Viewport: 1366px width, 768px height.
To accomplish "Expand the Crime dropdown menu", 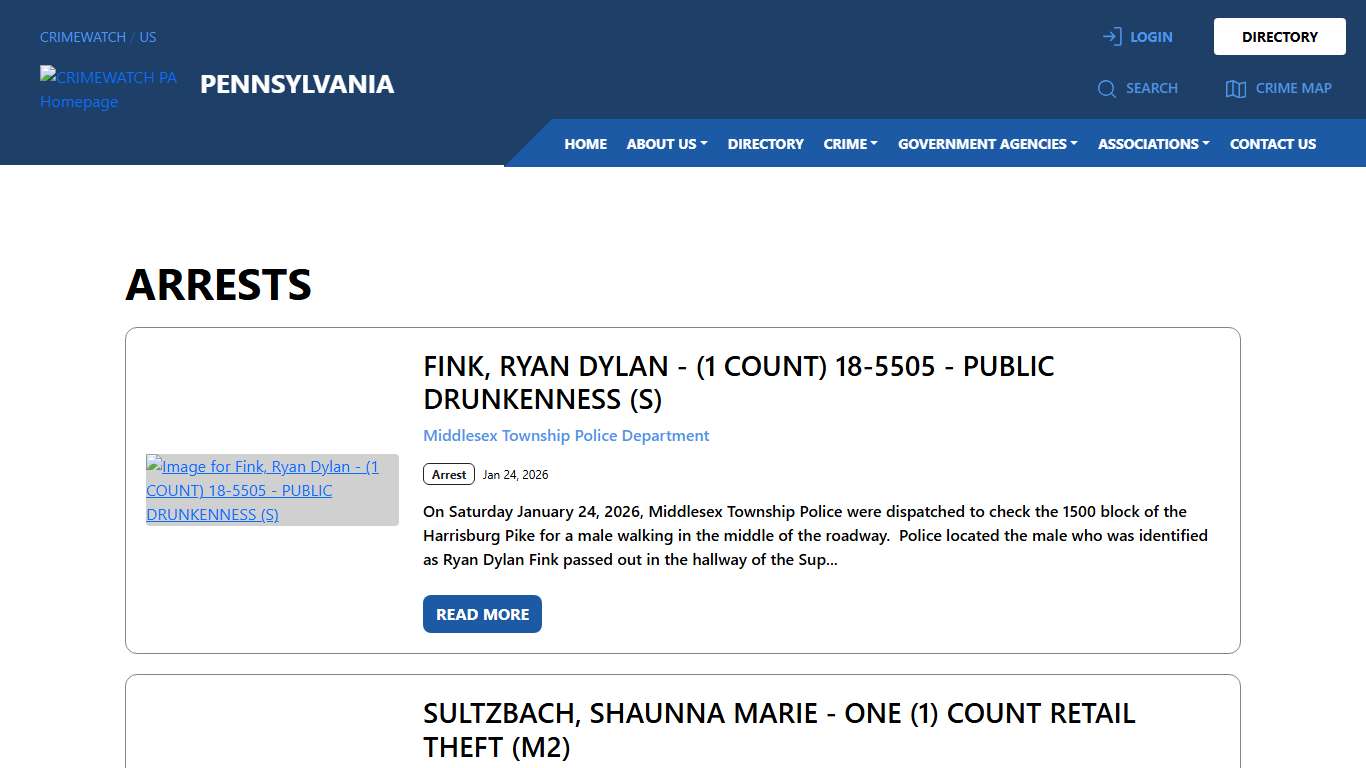I will pyautogui.click(x=850, y=144).
